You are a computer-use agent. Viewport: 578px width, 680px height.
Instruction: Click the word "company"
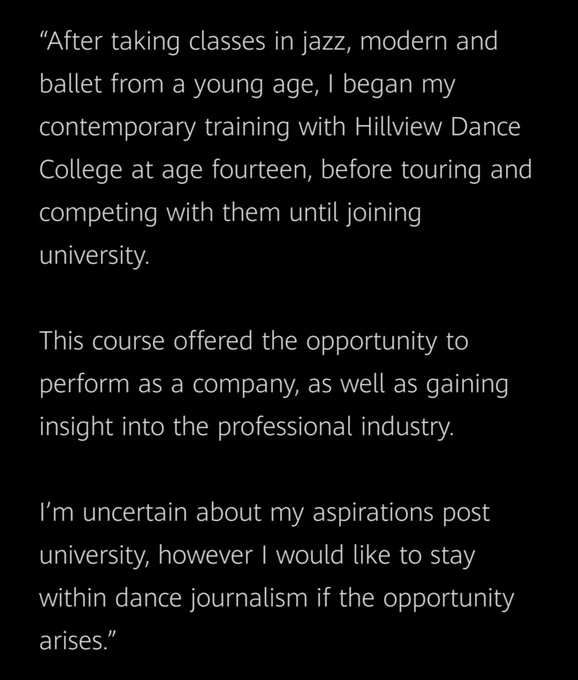point(245,386)
